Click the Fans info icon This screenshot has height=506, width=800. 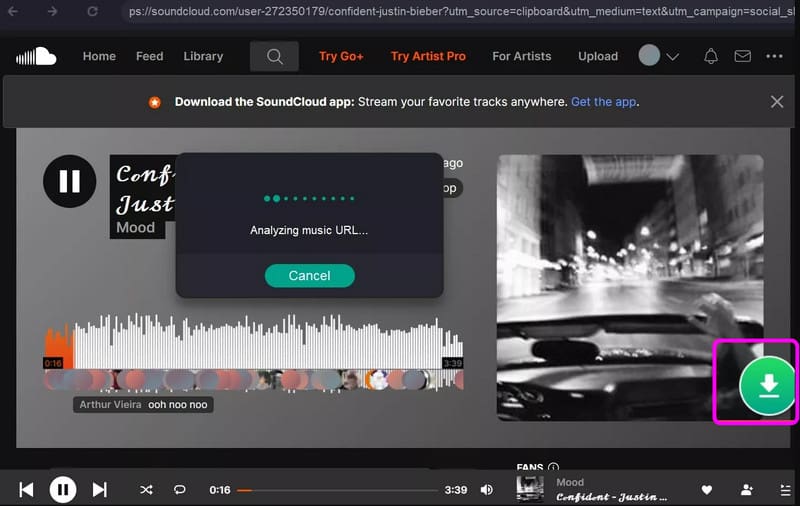553,467
